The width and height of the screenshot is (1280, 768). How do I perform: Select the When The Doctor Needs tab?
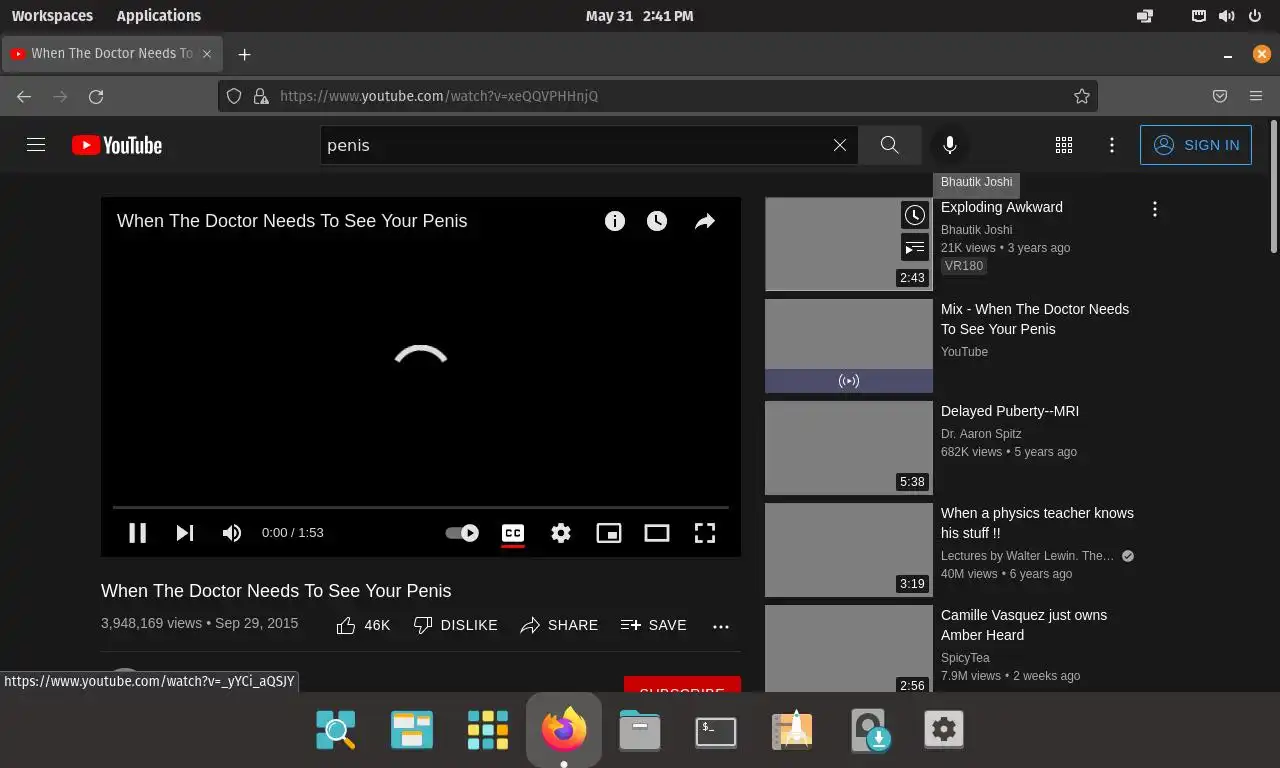tap(111, 54)
